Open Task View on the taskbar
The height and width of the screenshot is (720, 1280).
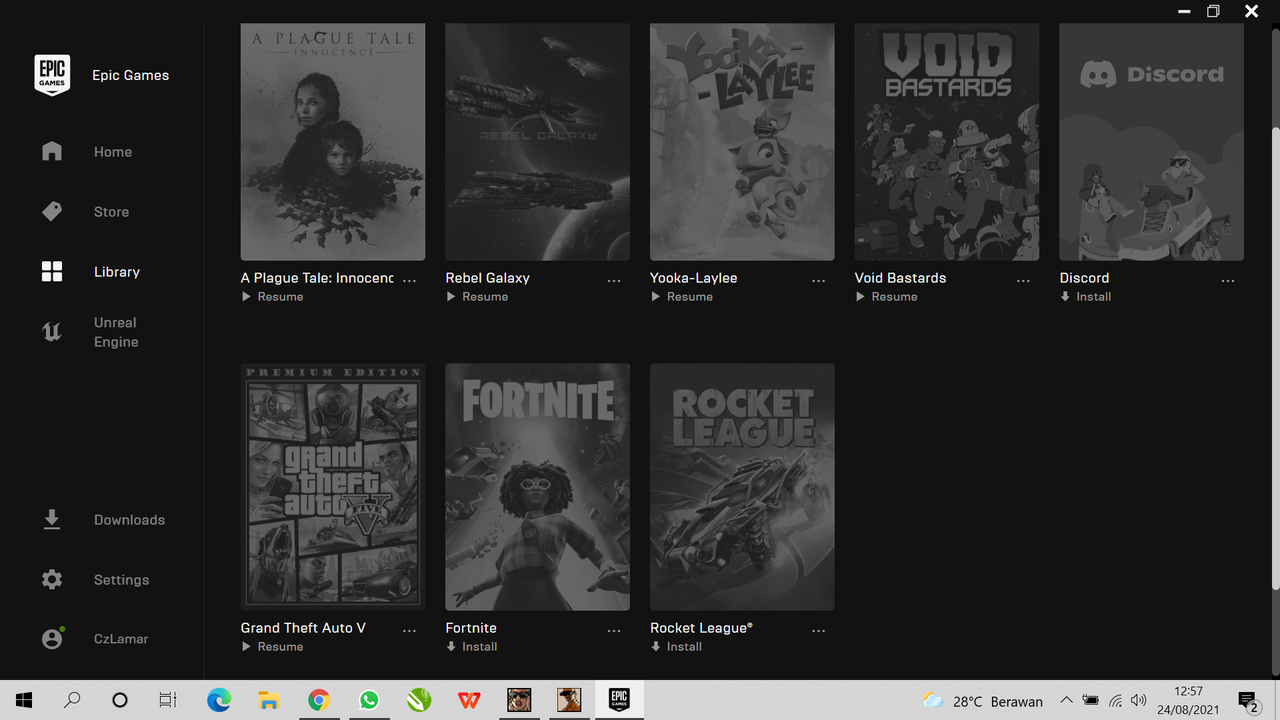point(168,700)
